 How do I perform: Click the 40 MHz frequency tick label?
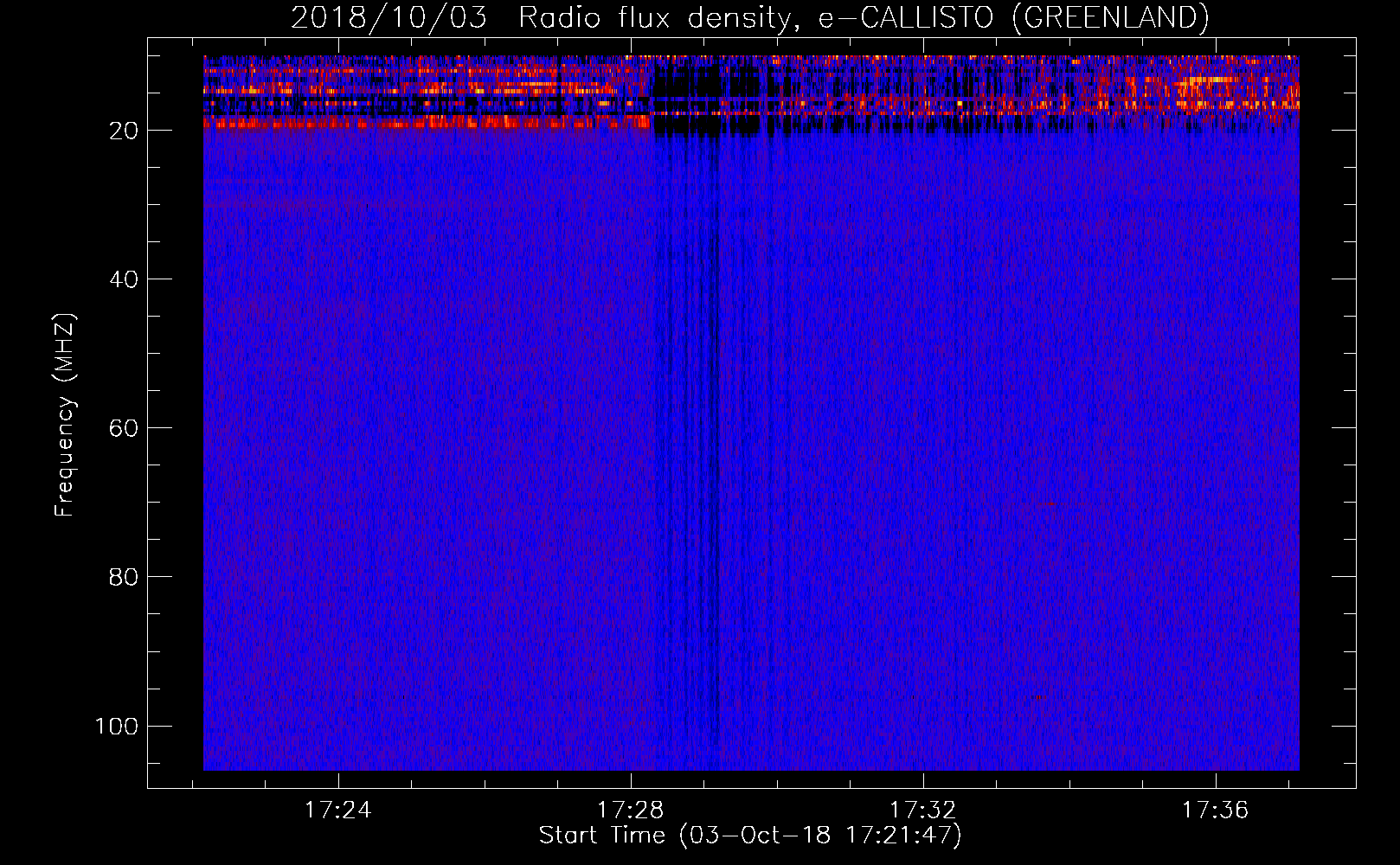click(124, 279)
